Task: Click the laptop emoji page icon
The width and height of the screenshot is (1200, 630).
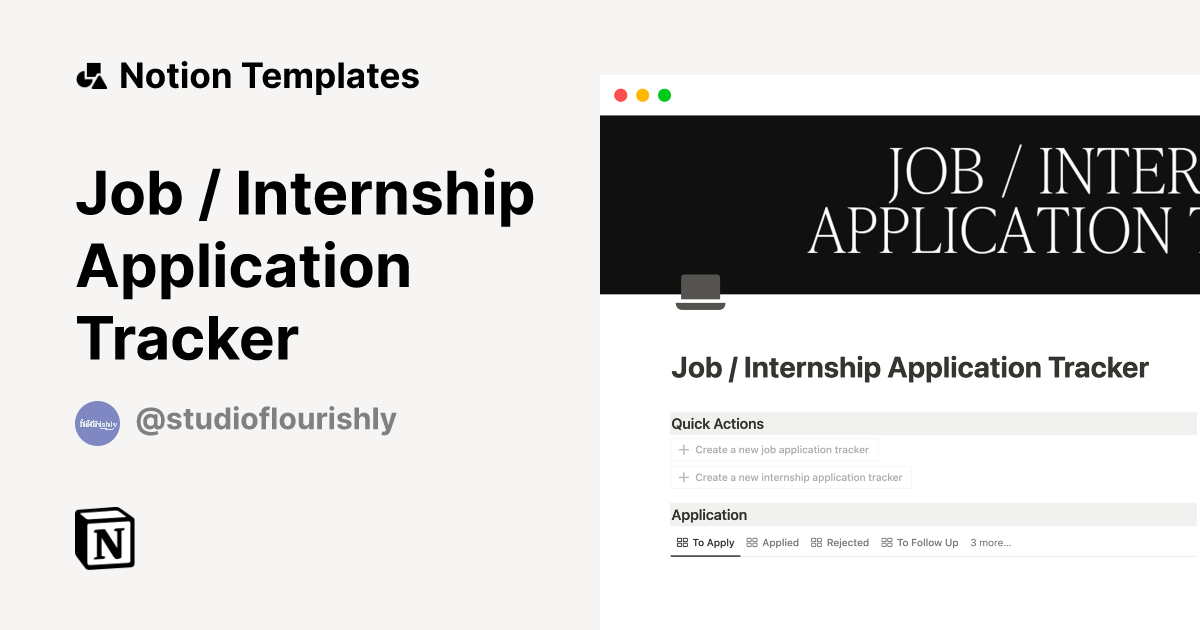Action: 700,291
